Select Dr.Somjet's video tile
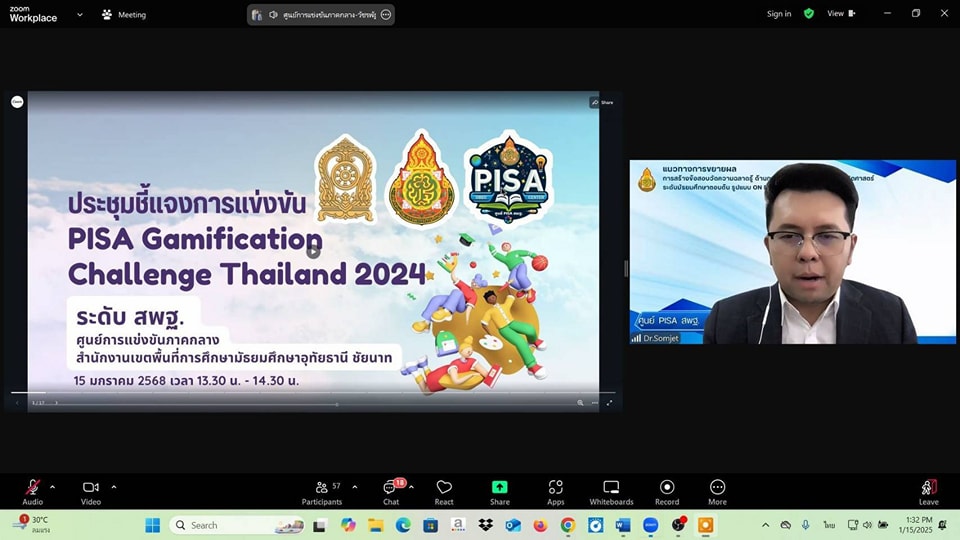Image resolution: width=960 pixels, height=540 pixels. 792,252
